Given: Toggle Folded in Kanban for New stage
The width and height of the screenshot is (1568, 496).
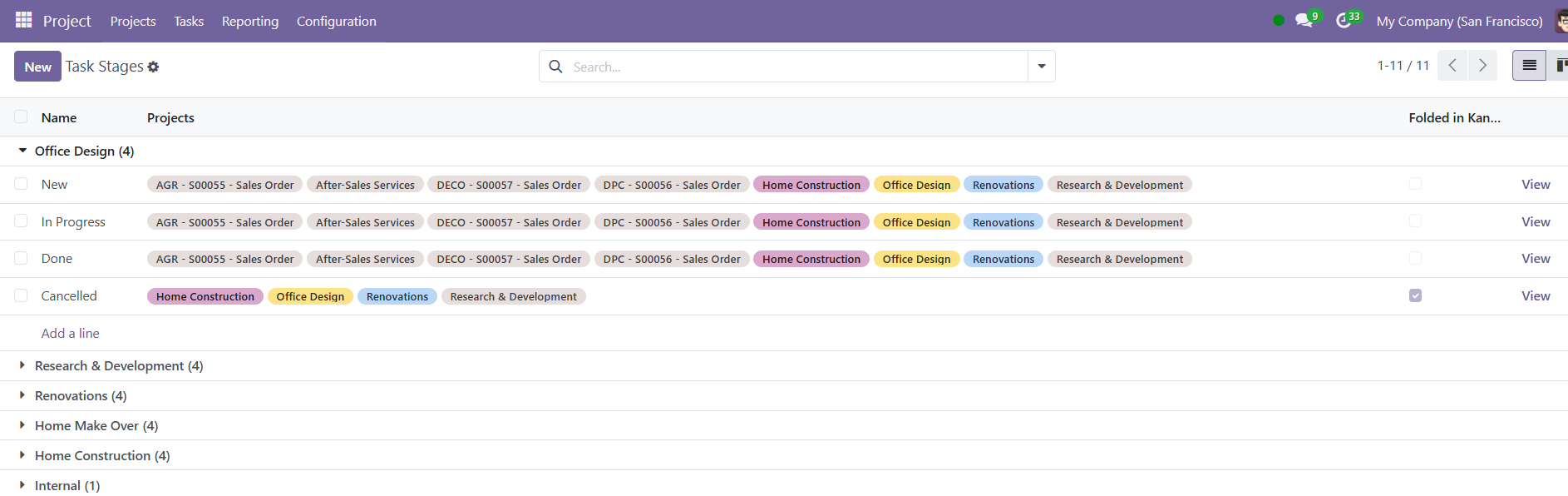Looking at the screenshot, I should [1415, 184].
